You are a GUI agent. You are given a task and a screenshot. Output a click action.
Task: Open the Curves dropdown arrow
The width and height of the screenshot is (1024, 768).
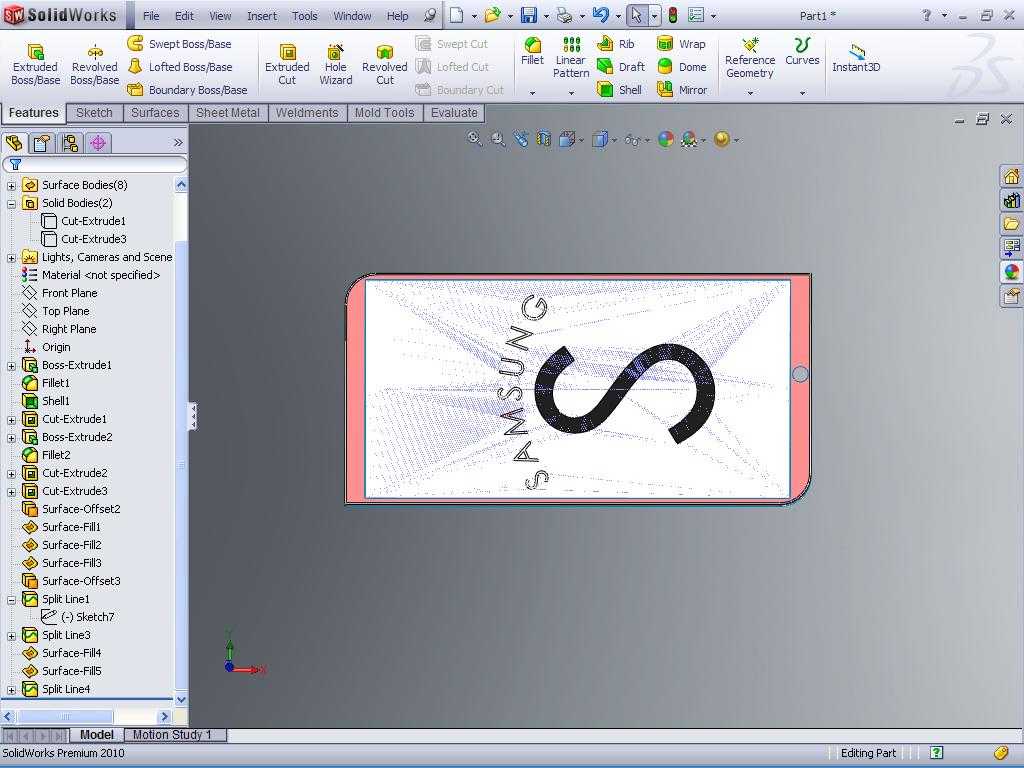point(802,93)
